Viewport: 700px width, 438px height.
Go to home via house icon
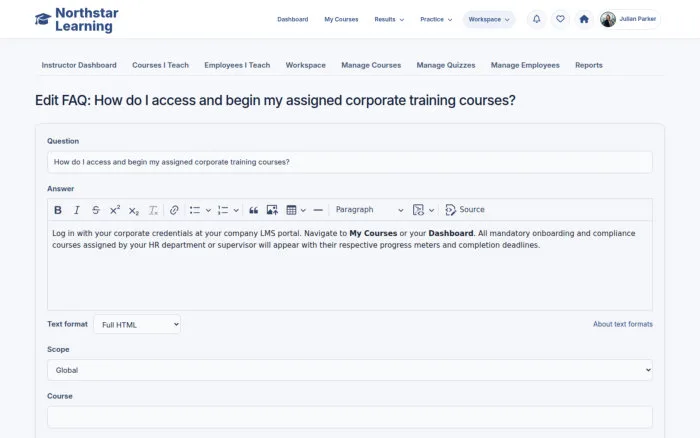584,19
